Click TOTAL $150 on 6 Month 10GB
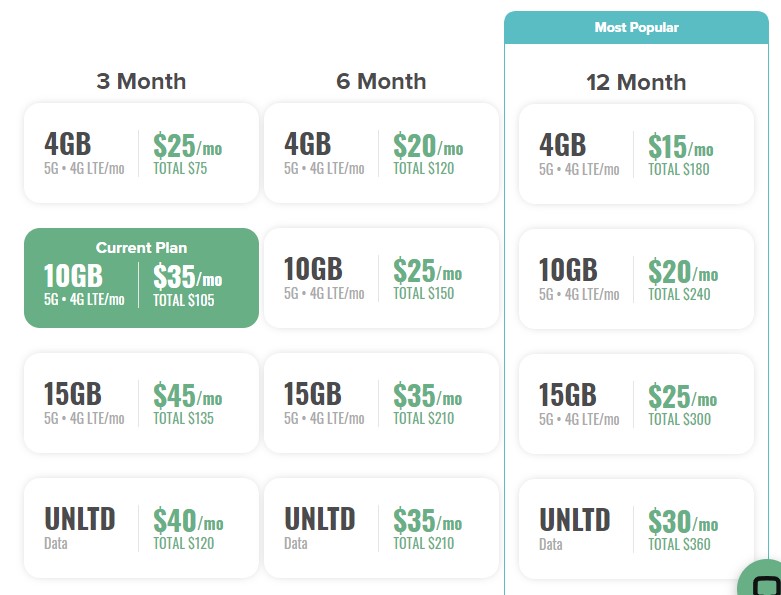The width and height of the screenshot is (781, 595). [x=424, y=293]
